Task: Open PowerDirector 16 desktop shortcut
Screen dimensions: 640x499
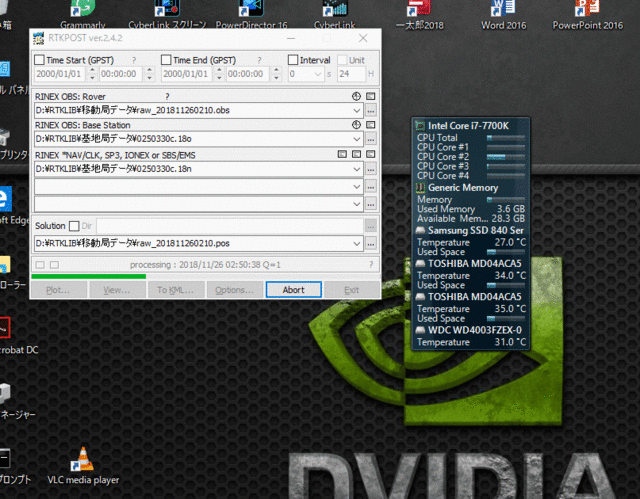Action: click(251, 15)
